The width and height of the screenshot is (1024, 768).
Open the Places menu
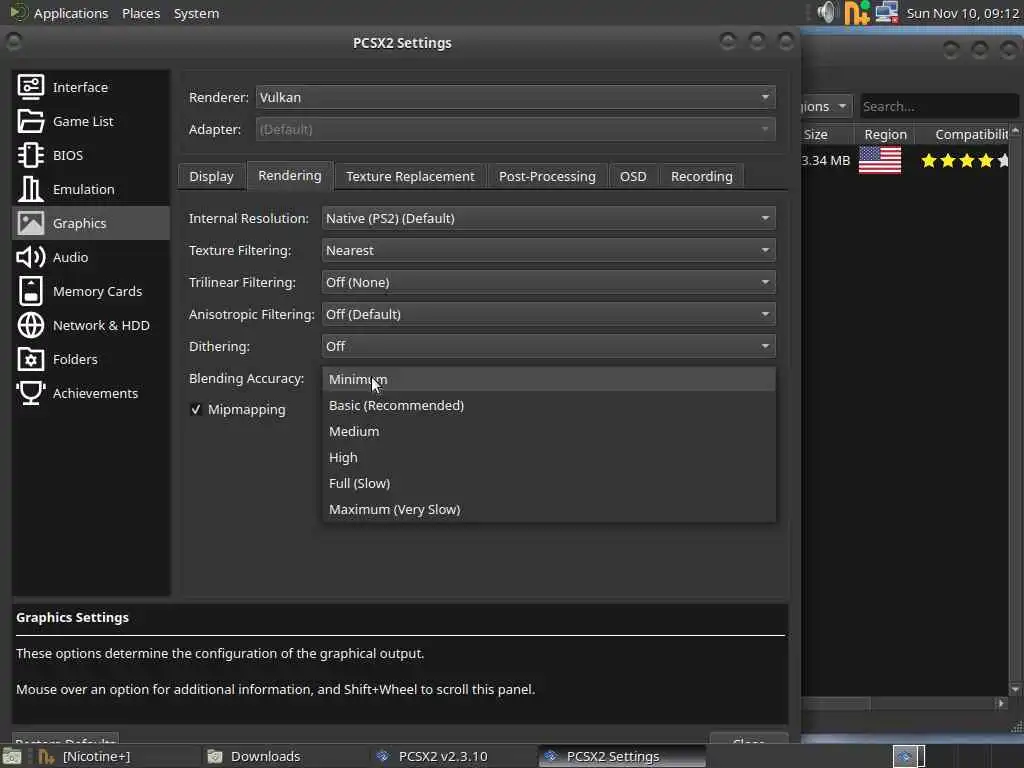pyautogui.click(x=141, y=13)
